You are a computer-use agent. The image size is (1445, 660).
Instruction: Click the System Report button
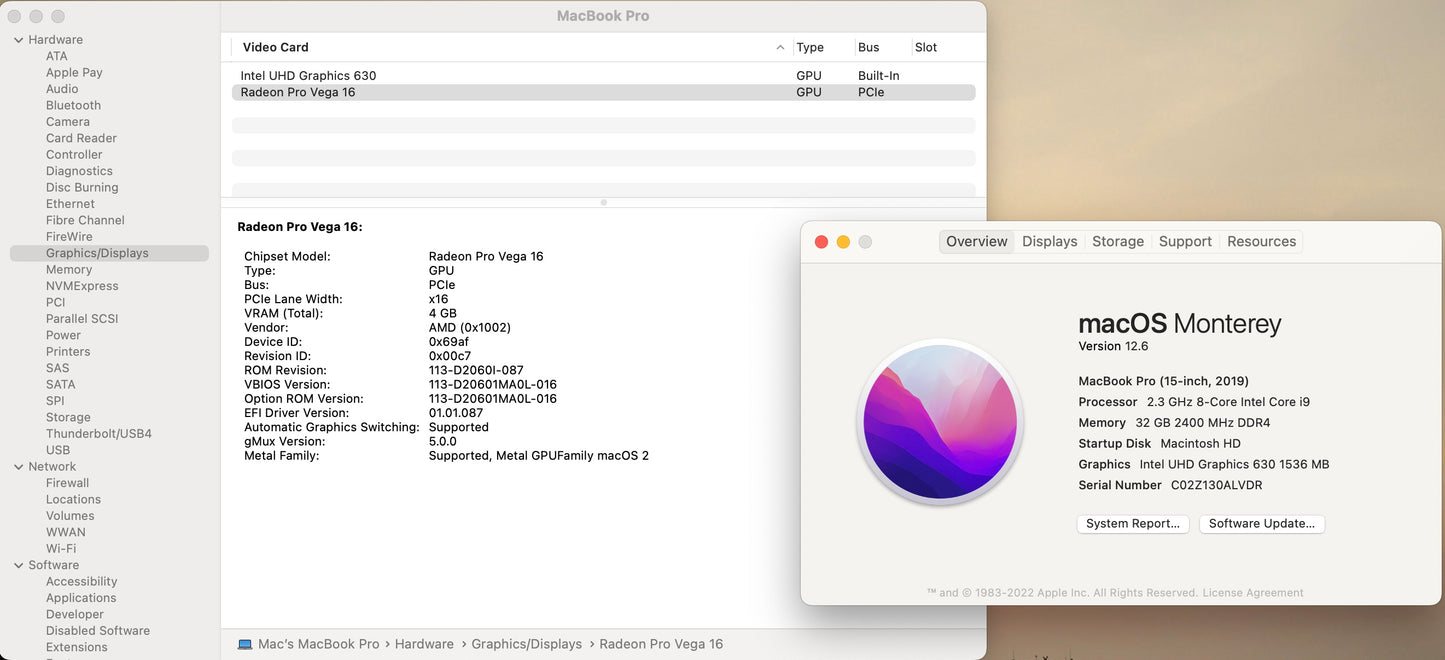point(1132,523)
